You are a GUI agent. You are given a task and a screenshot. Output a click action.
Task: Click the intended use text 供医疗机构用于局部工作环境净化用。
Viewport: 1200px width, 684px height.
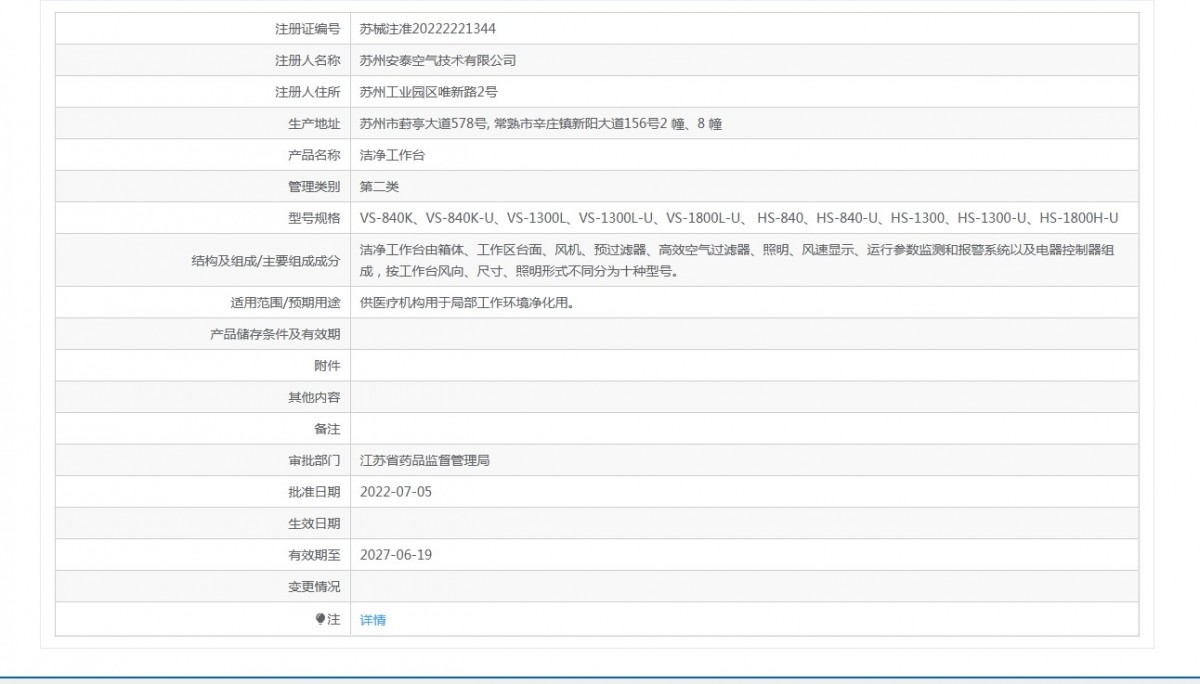pyautogui.click(x=470, y=303)
